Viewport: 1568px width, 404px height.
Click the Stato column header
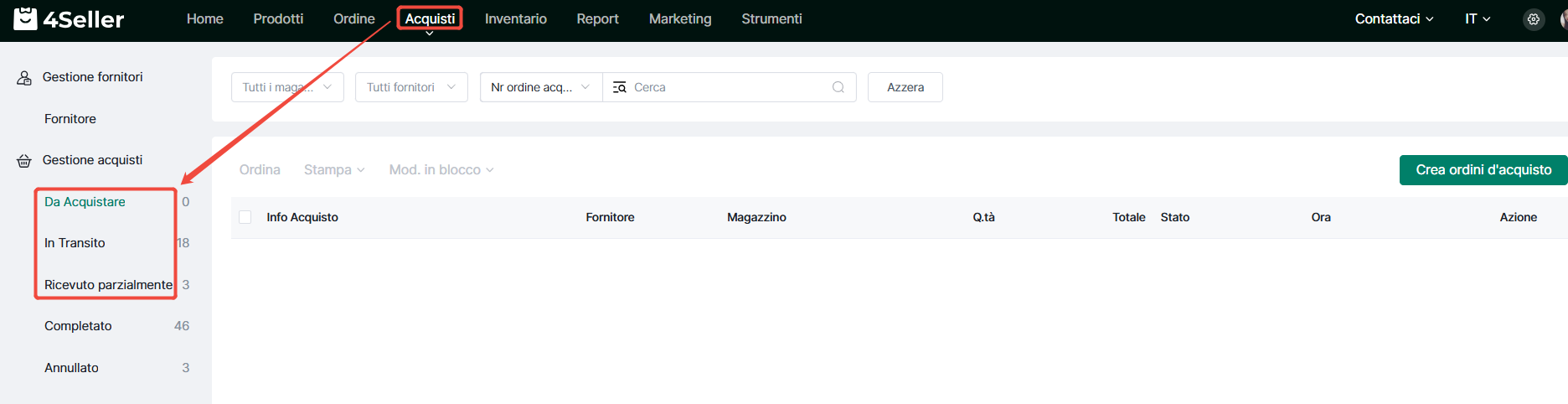point(1174,217)
